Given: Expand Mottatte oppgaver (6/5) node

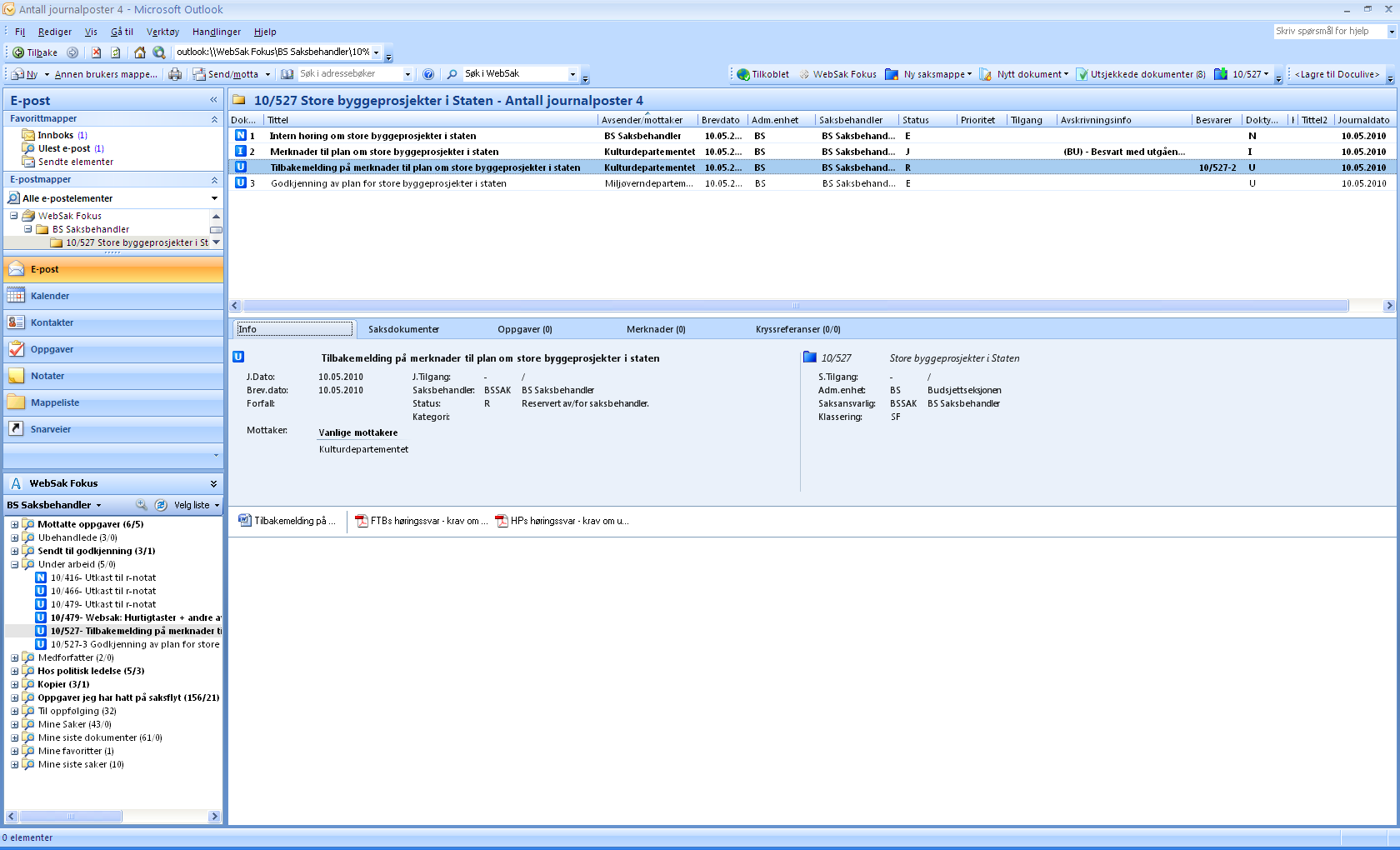Looking at the screenshot, I should tap(14, 525).
